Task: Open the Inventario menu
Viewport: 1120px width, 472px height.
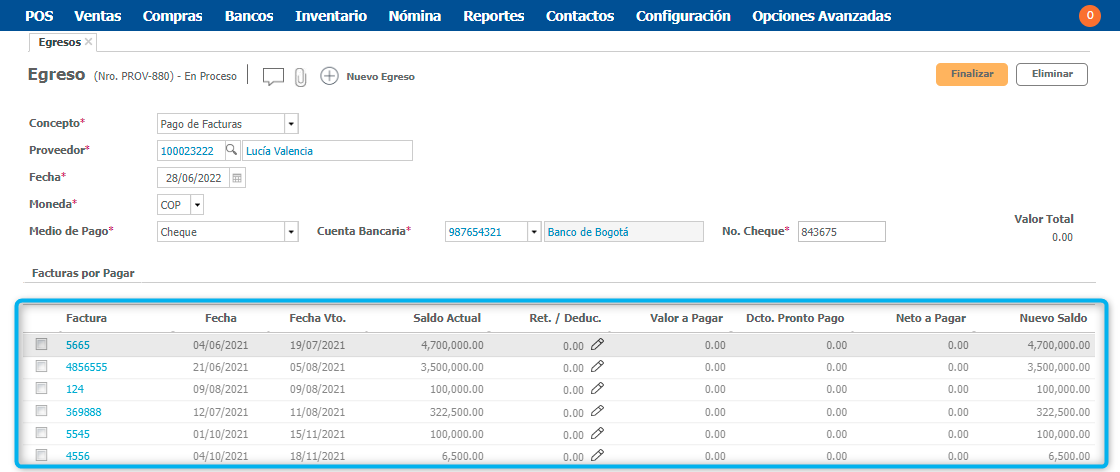Action: coord(331,16)
